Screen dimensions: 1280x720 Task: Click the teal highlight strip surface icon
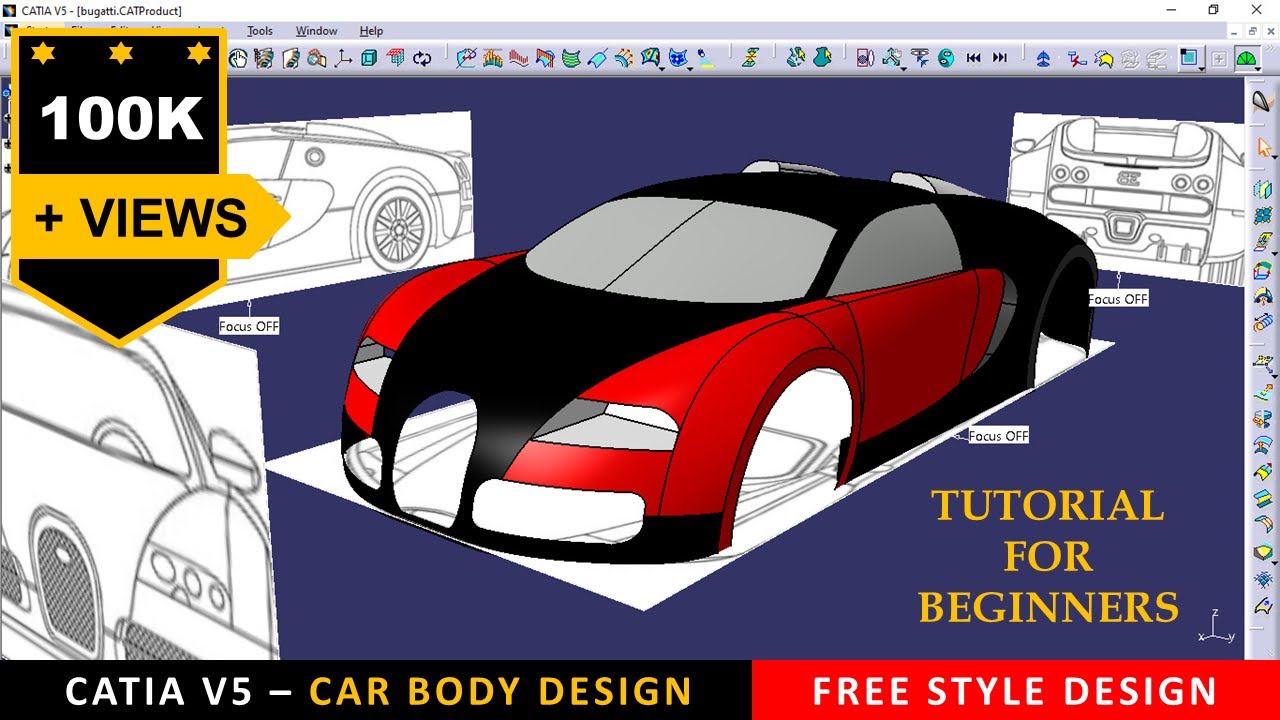tap(597, 59)
